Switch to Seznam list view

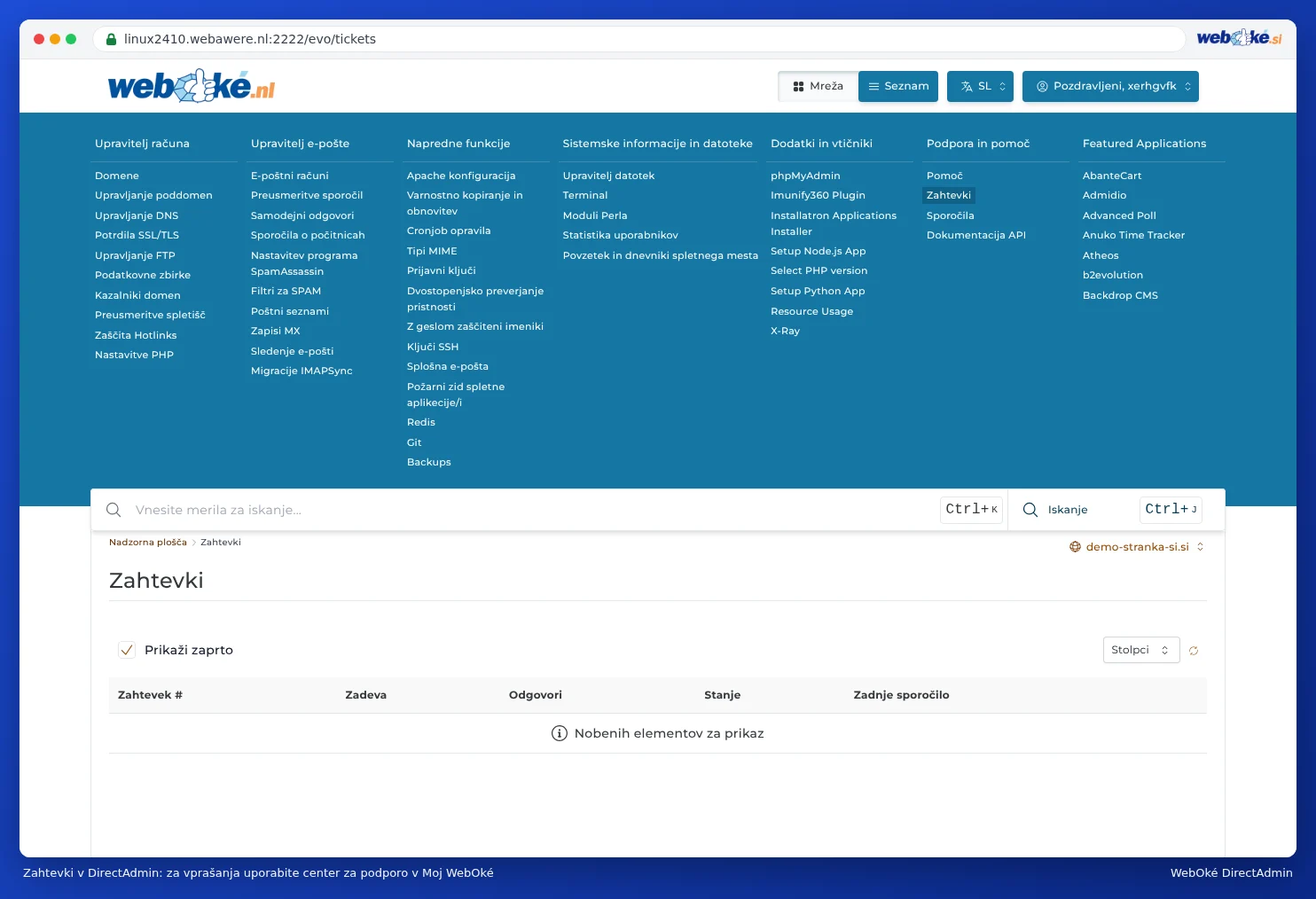click(x=898, y=86)
